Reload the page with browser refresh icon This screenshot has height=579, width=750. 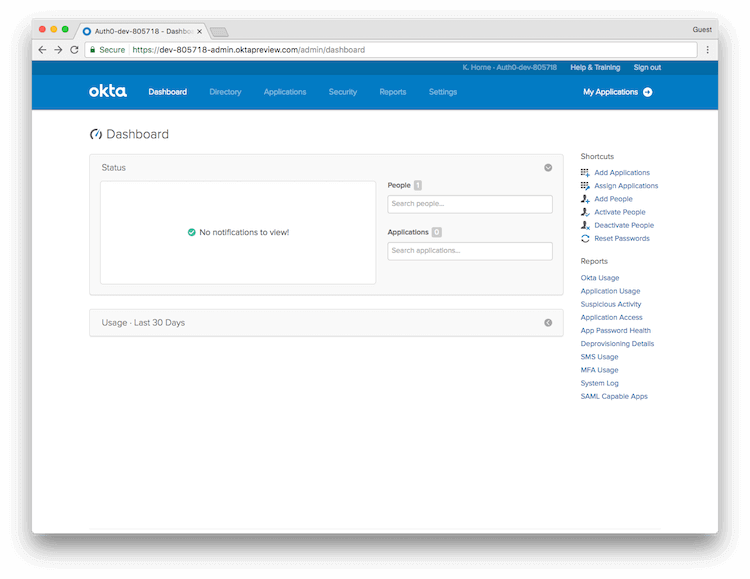(x=74, y=49)
